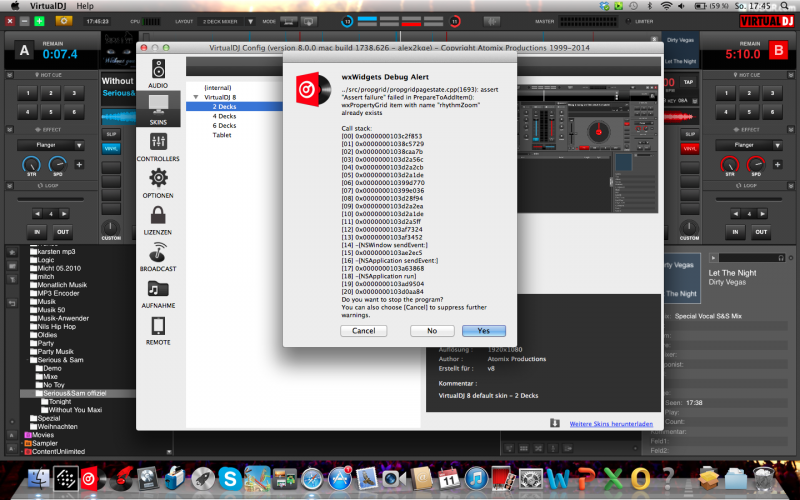Toggle VINYL mode on deck B
800x500 pixels.
click(690, 148)
